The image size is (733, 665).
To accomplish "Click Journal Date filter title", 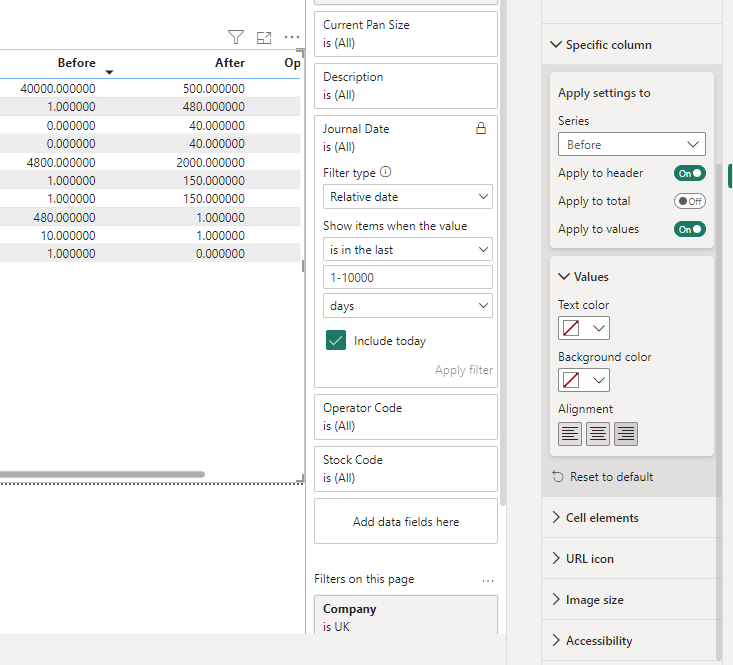I will pyautogui.click(x=356, y=129).
